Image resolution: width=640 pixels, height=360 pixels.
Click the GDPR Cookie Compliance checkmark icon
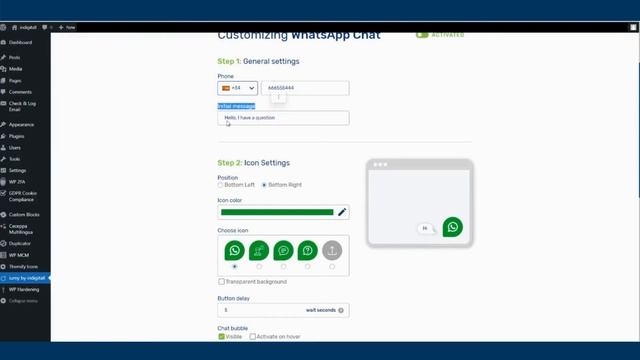[x=3, y=193]
